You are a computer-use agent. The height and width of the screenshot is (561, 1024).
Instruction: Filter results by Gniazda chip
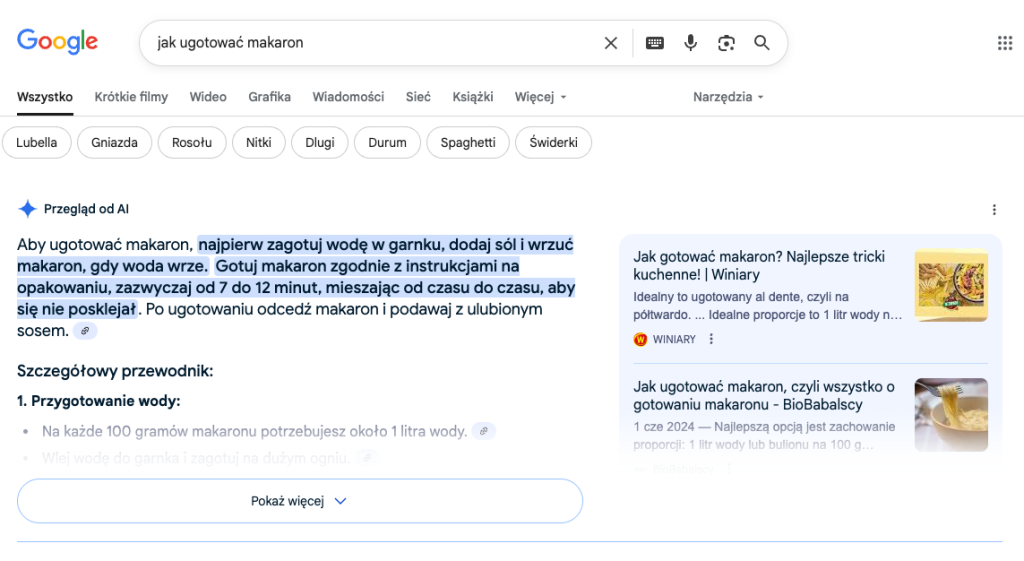pos(114,142)
